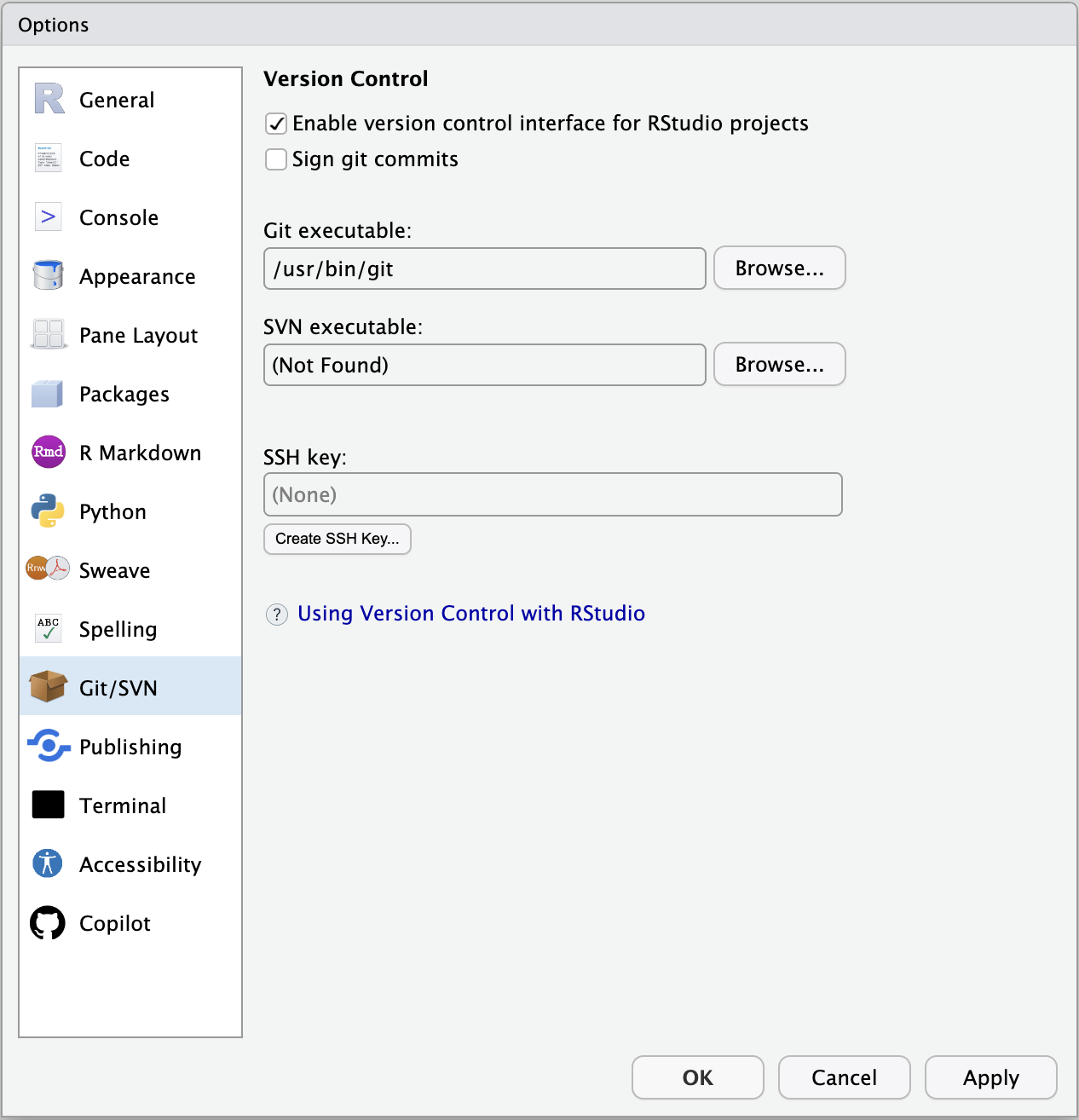Open Appearance settings via paint bucket icon
The height and width of the screenshot is (1120, 1079).
point(49,276)
